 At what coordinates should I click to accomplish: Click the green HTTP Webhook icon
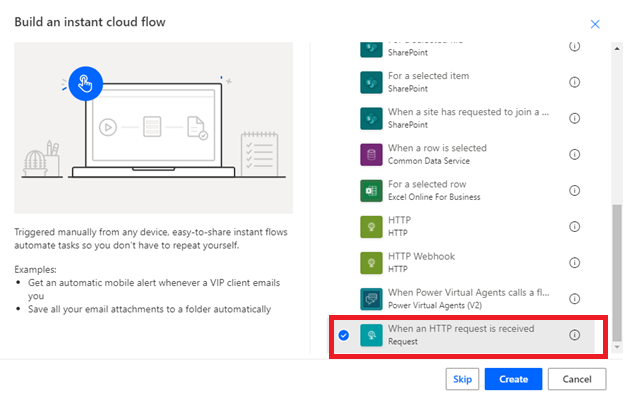pyautogui.click(x=371, y=263)
